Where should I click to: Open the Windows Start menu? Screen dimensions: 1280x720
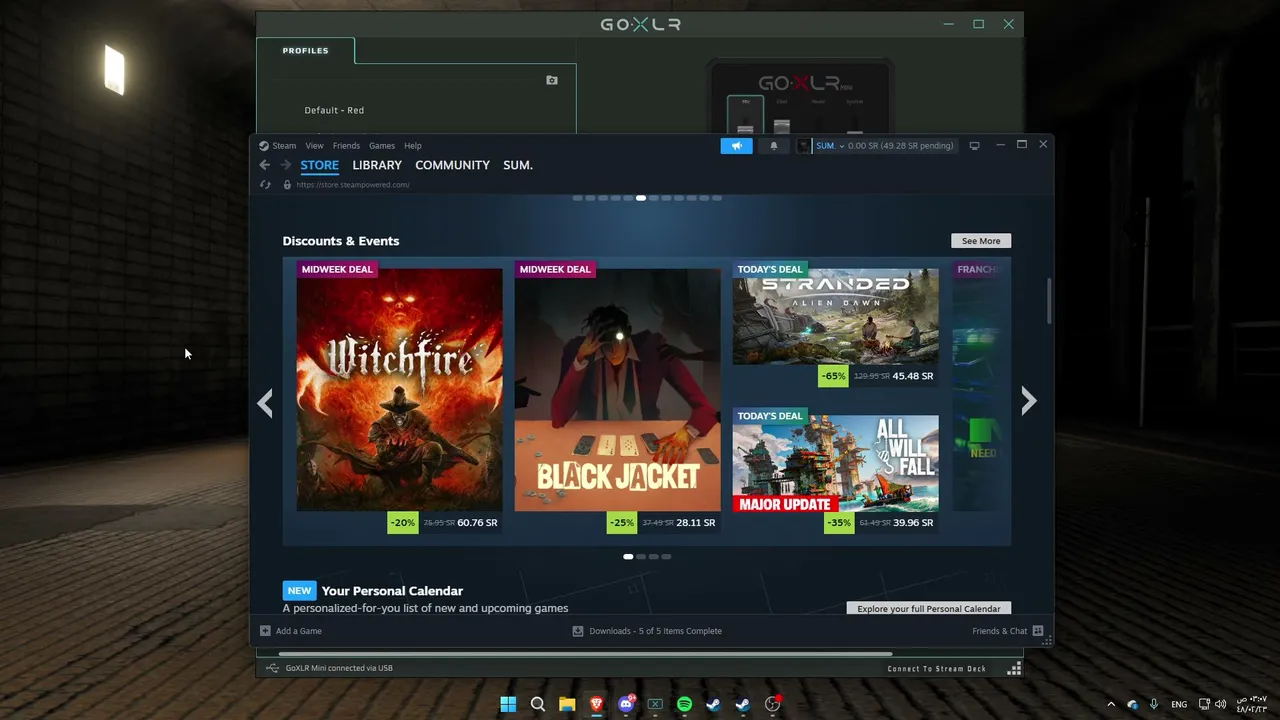pyautogui.click(x=508, y=704)
